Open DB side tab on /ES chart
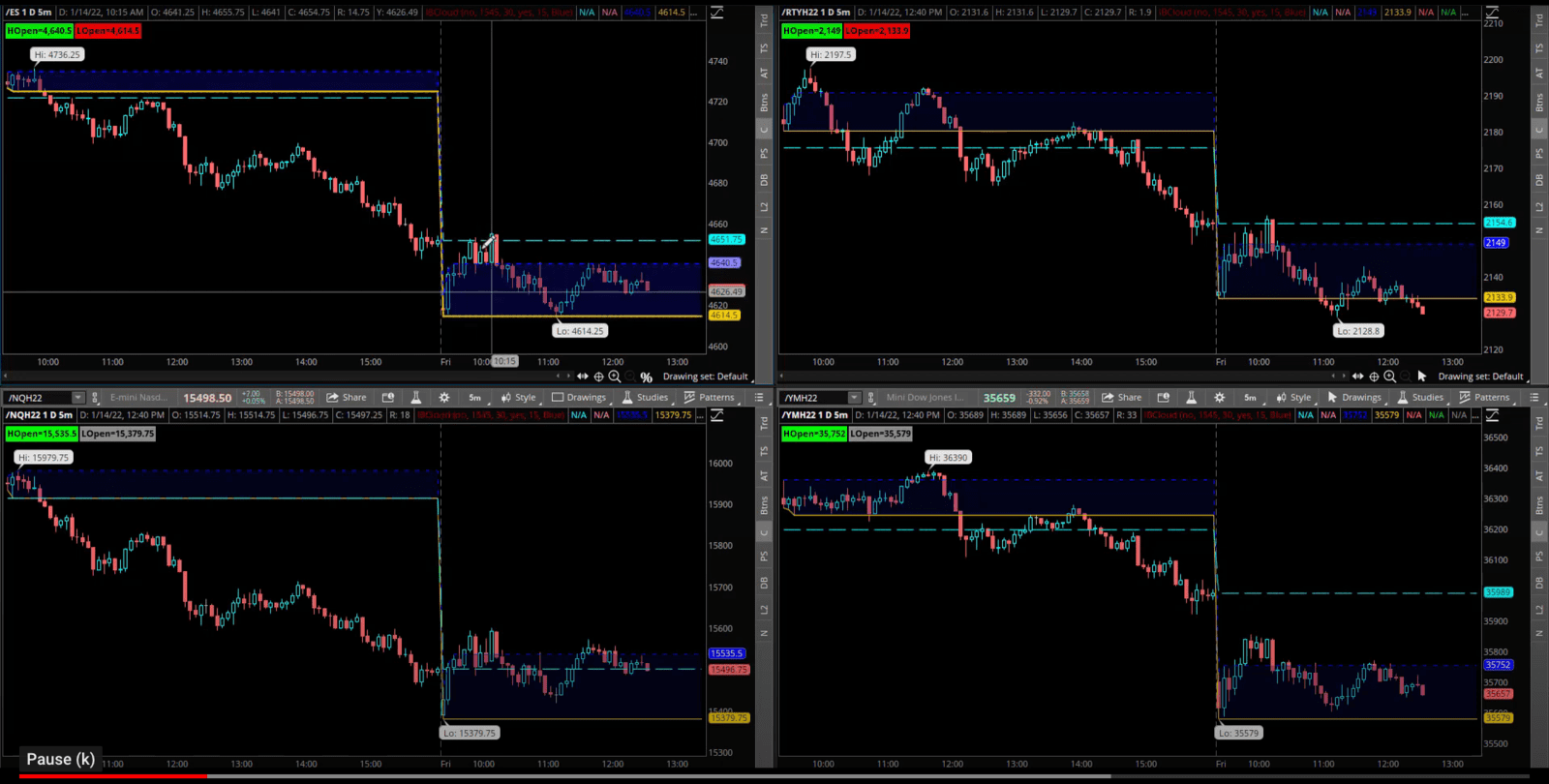This screenshot has width=1549, height=784. click(764, 180)
